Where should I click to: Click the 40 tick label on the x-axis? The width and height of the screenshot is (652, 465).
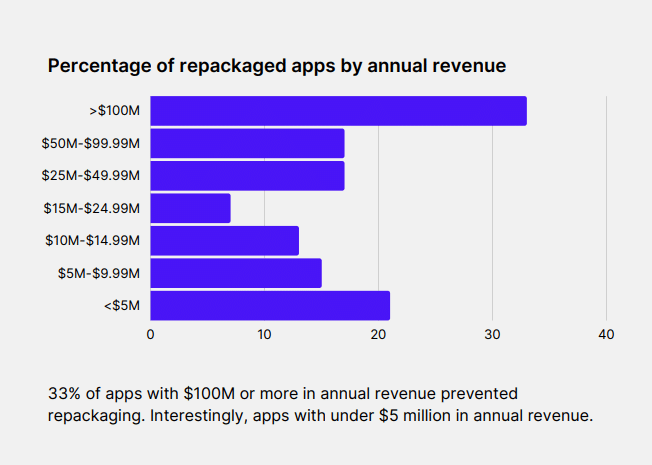pyautogui.click(x=606, y=335)
